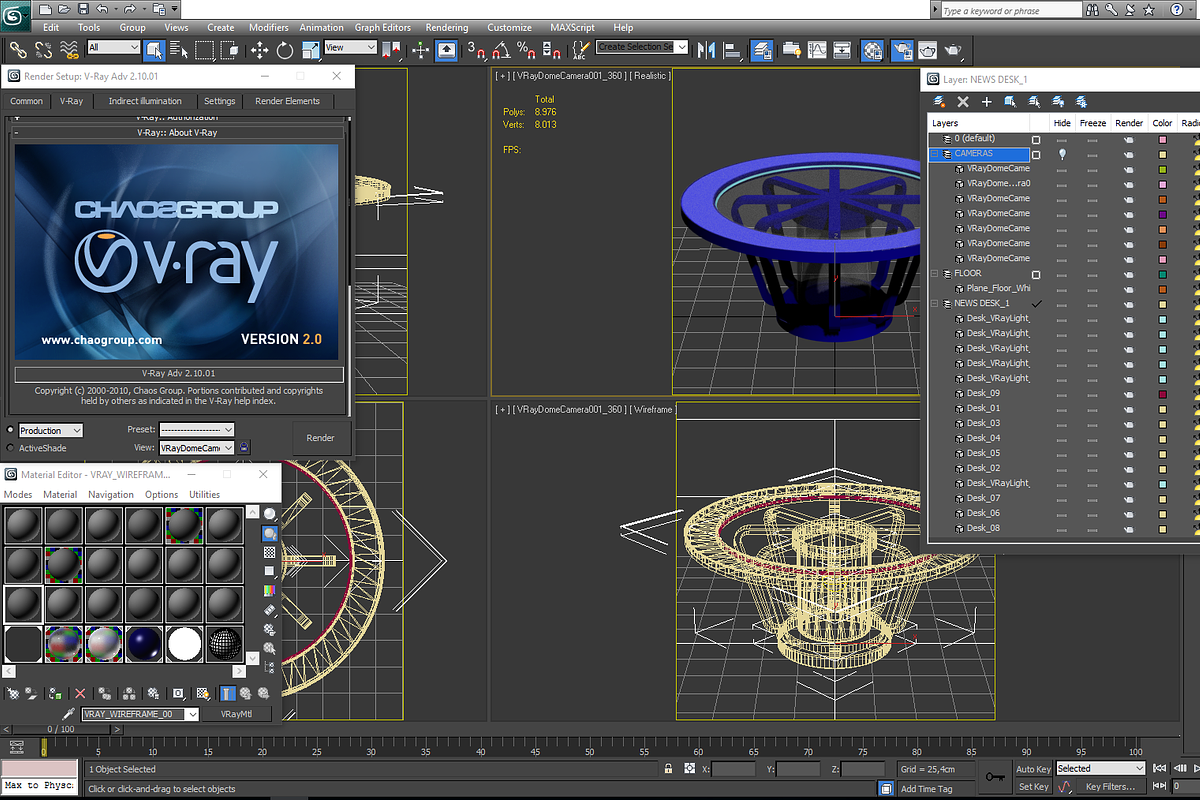Click red X Reset Map icon in Material Editor
1200x800 pixels.
pos(80,693)
